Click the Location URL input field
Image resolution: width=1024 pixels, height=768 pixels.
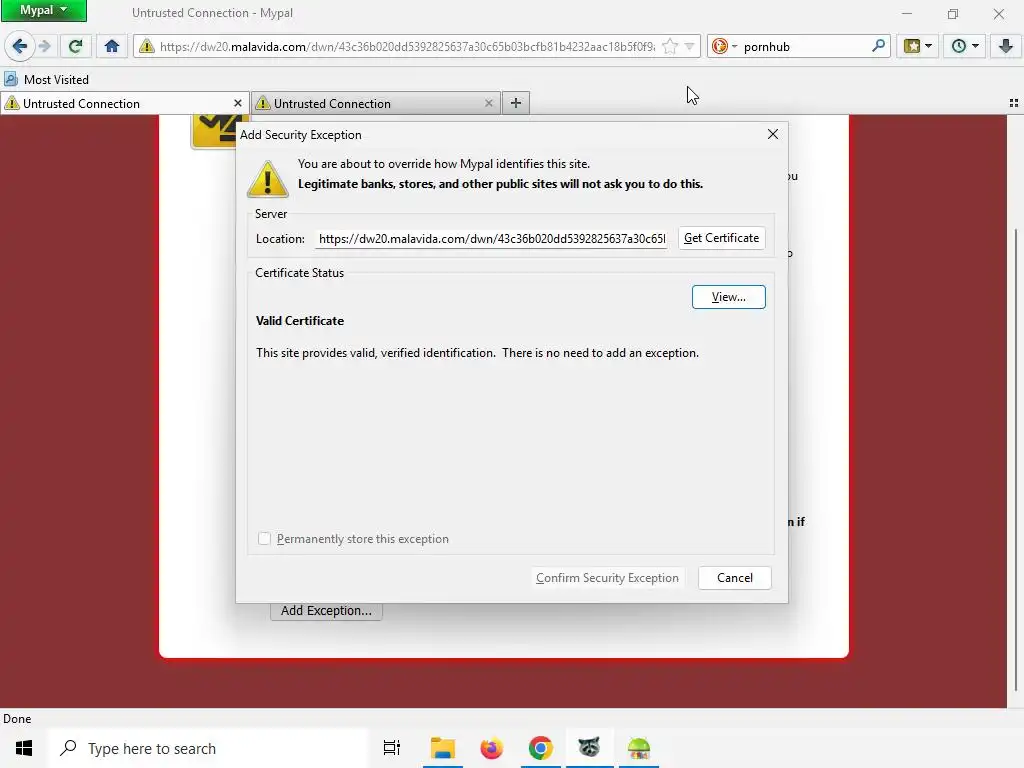point(492,239)
